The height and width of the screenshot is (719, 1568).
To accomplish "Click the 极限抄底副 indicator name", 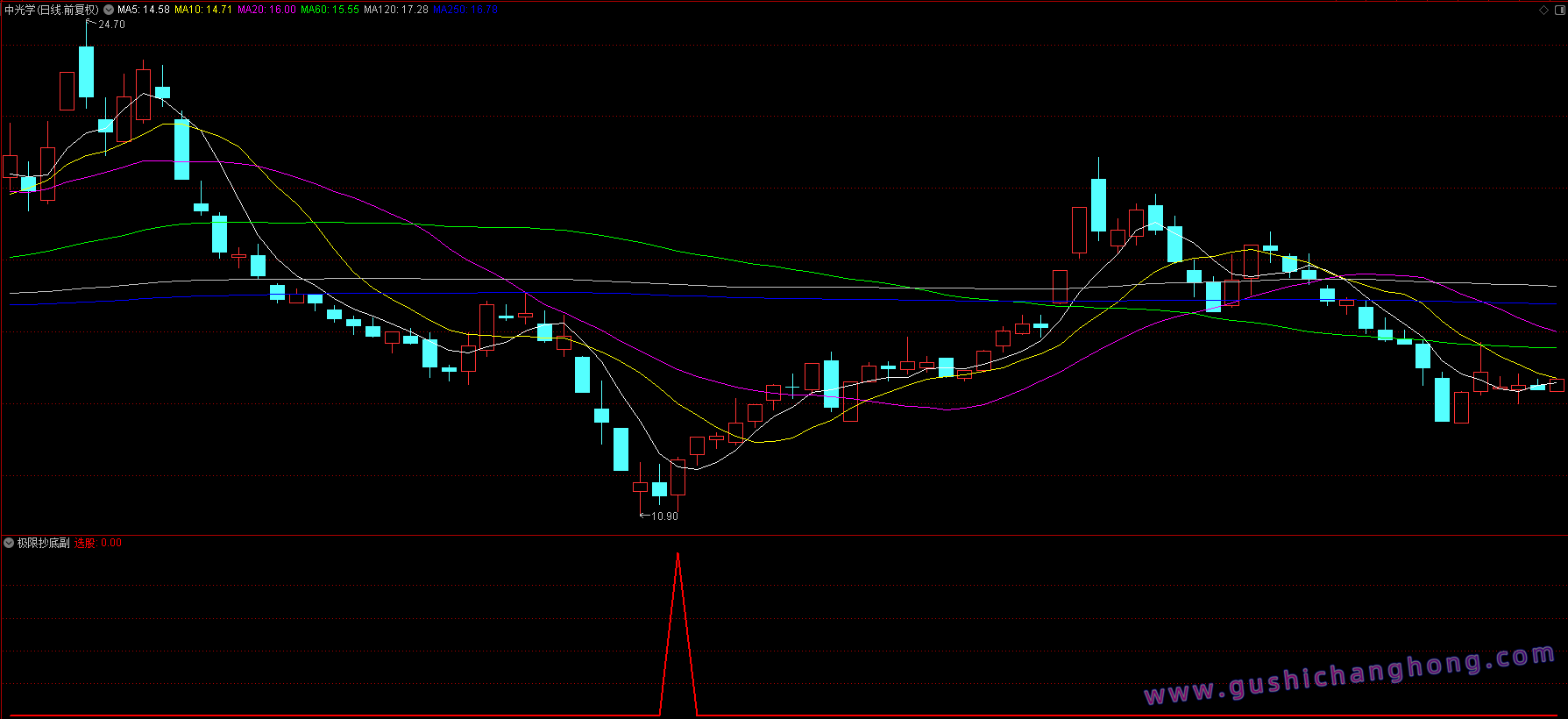I will point(44,543).
